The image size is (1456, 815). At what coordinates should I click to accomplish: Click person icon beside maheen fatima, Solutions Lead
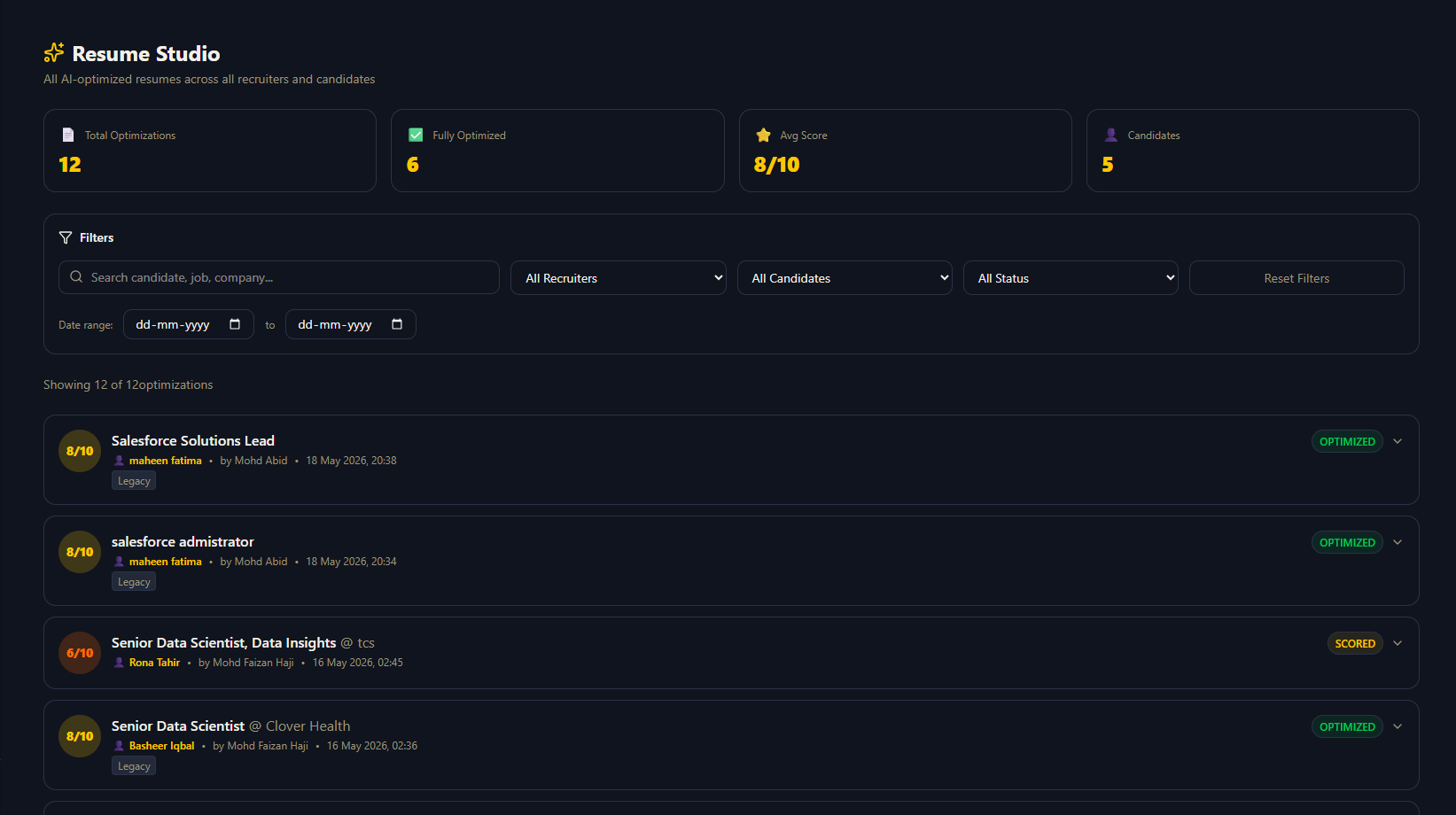point(119,461)
